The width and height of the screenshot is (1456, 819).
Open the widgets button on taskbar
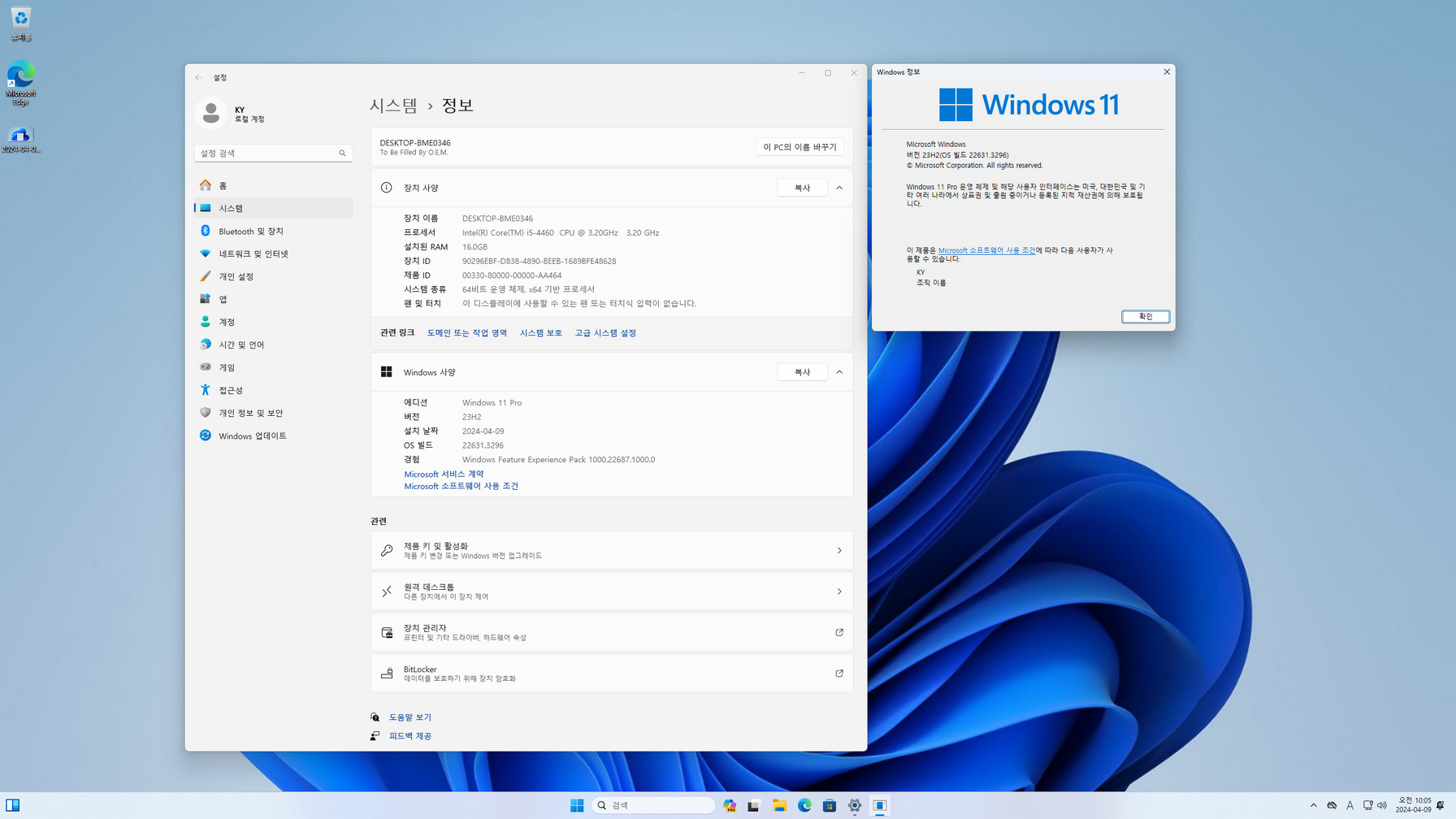(x=12, y=805)
